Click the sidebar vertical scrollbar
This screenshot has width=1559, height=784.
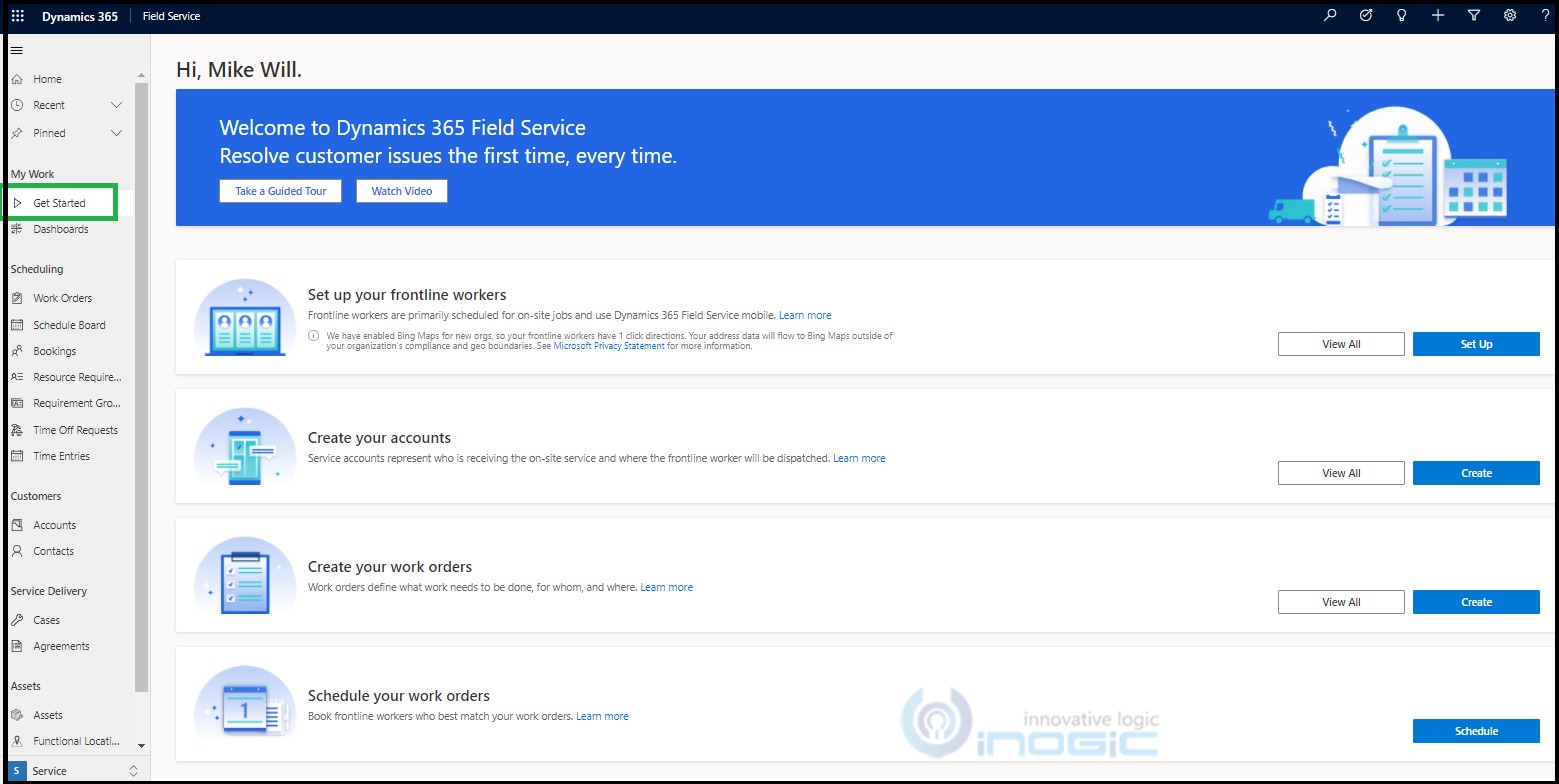point(141,386)
